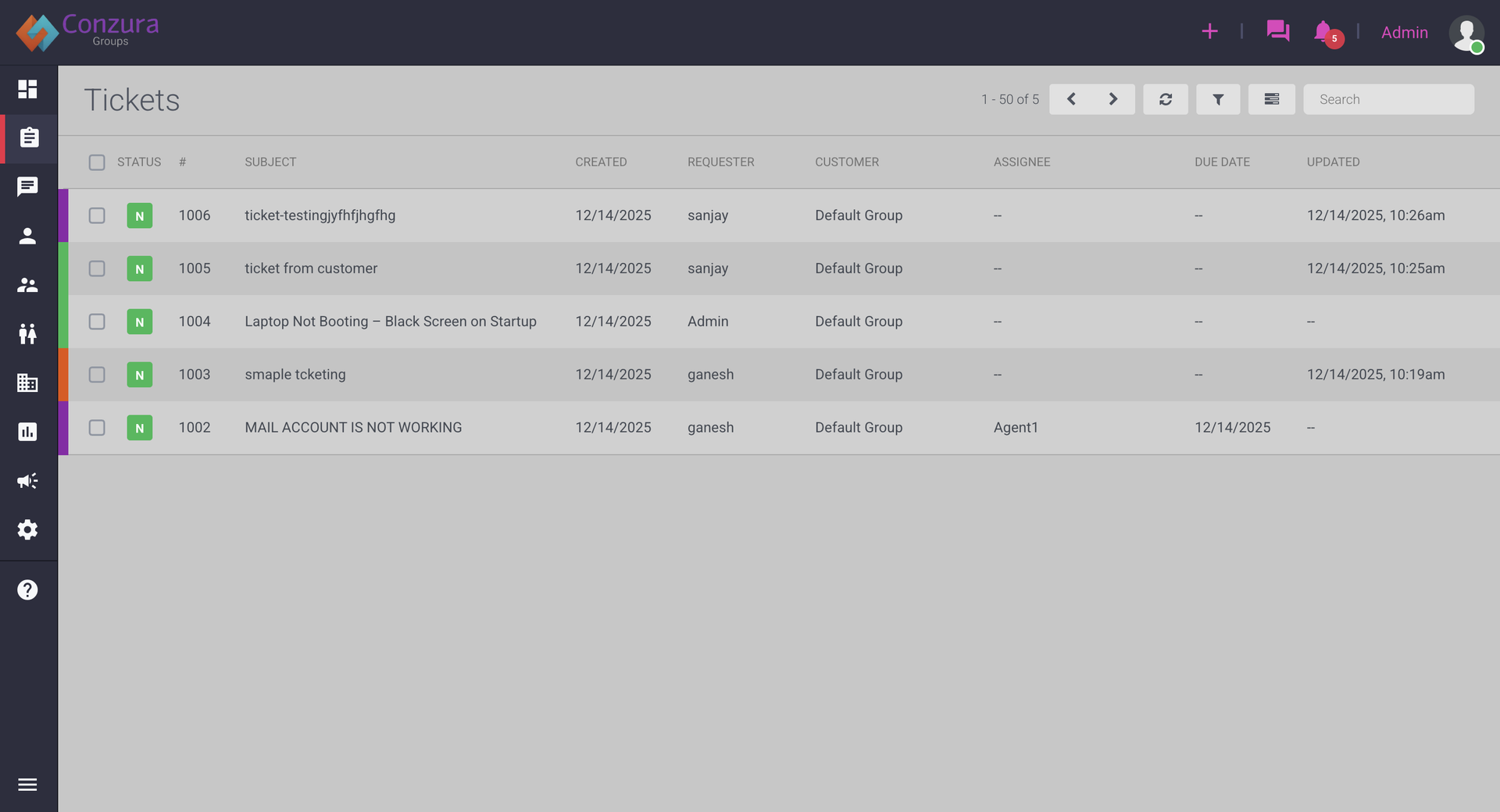Open the chat/conversations panel in sidebar
The height and width of the screenshot is (812, 1500).
click(x=28, y=187)
